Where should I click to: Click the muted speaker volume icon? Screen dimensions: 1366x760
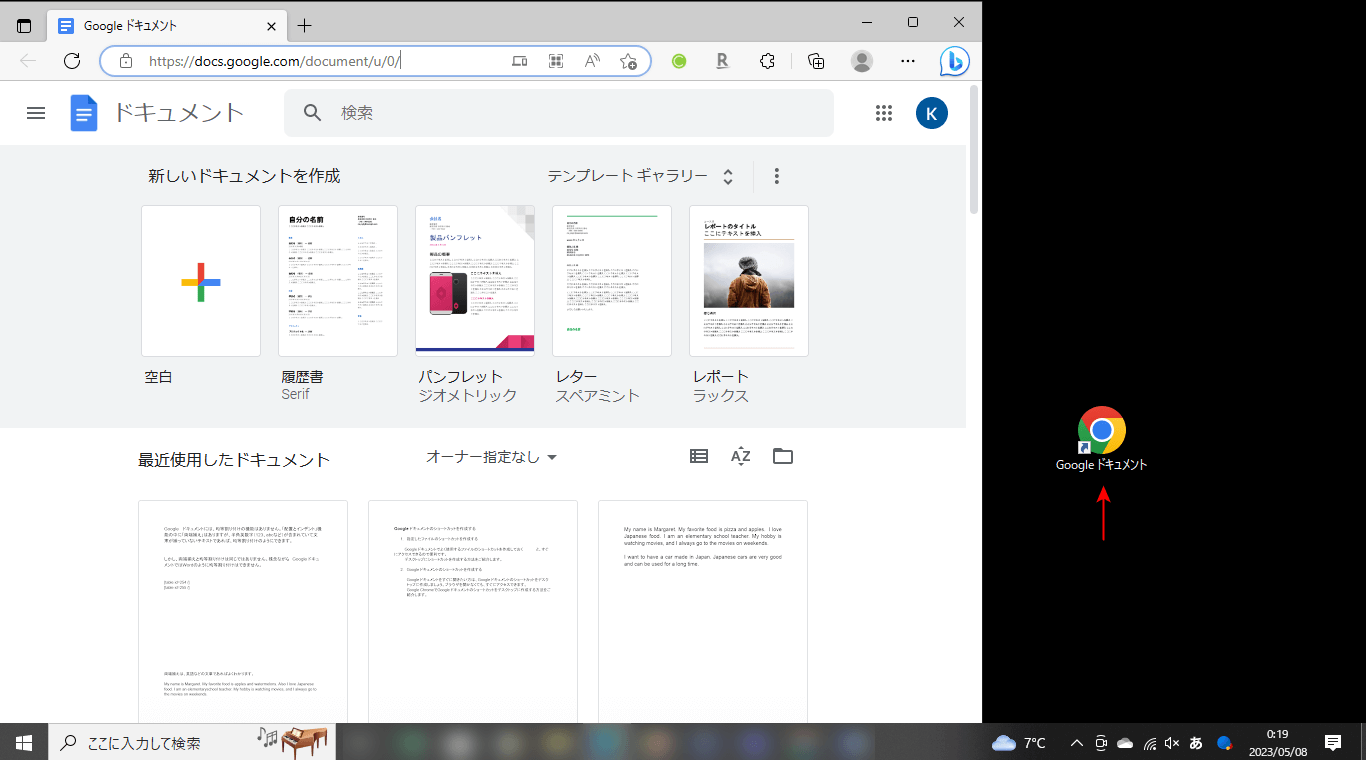tap(1172, 743)
